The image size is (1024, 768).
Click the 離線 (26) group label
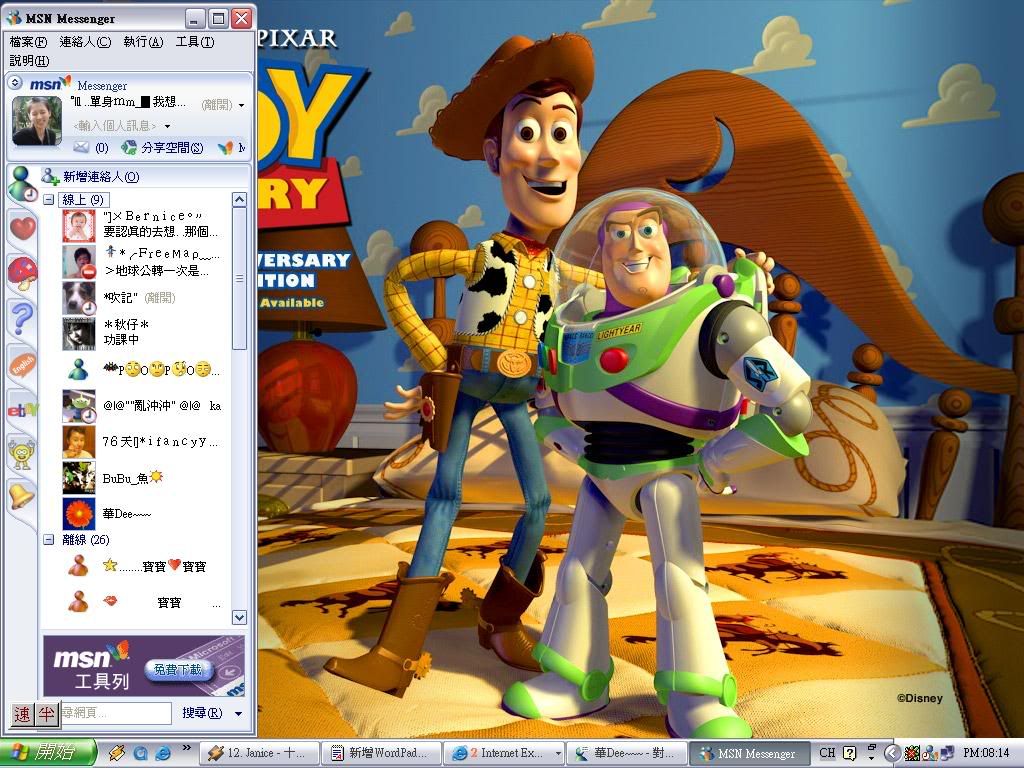point(86,539)
